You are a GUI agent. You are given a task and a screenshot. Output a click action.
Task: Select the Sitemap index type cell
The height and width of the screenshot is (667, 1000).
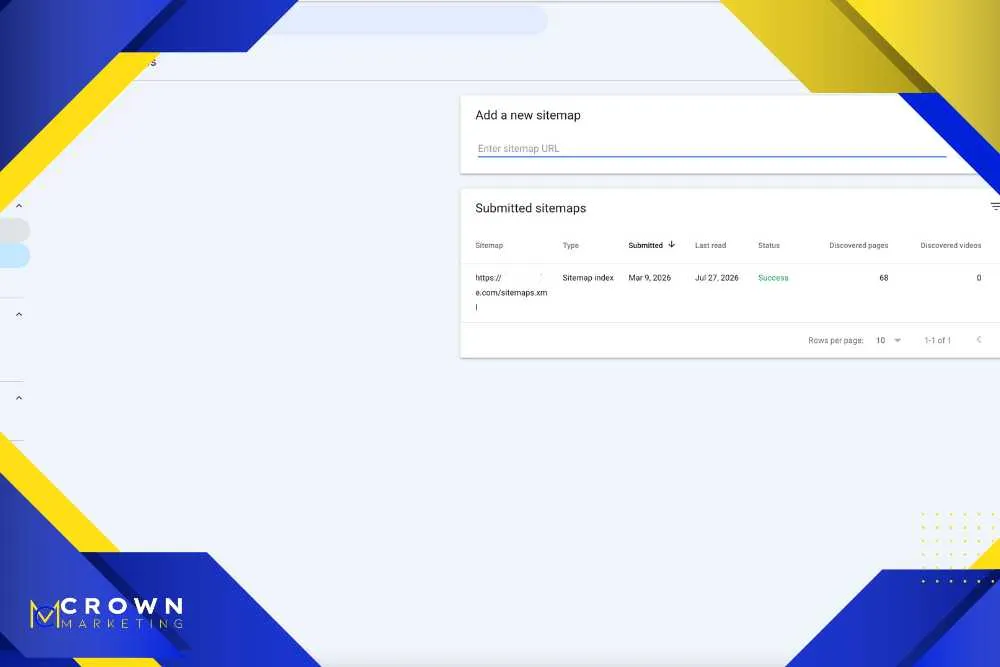coord(588,278)
